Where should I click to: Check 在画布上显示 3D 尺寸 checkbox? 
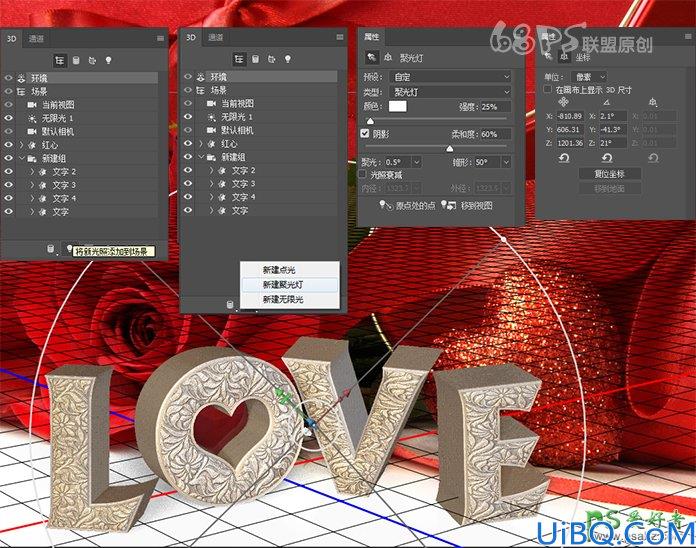(x=547, y=89)
